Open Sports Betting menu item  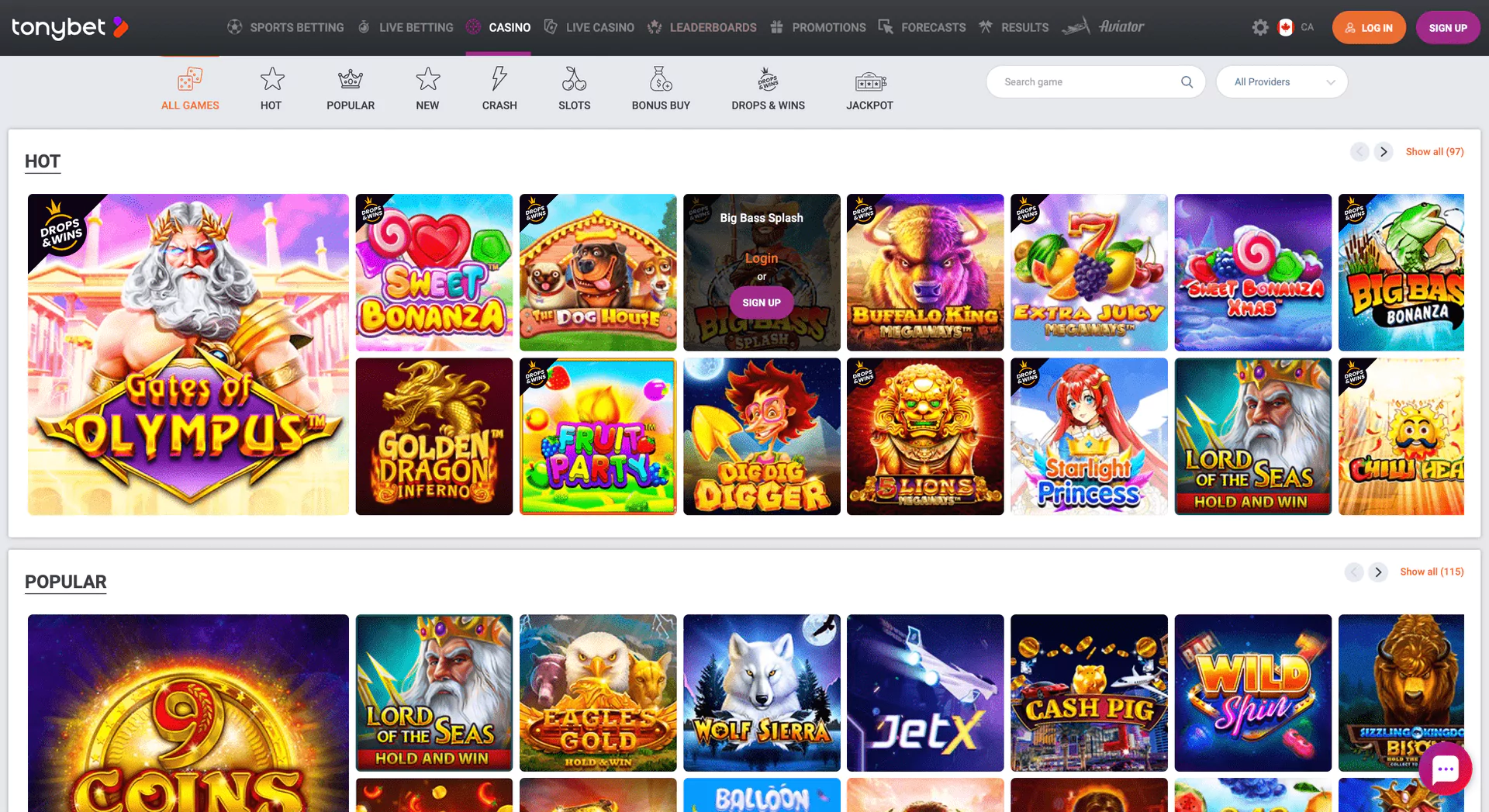click(285, 27)
